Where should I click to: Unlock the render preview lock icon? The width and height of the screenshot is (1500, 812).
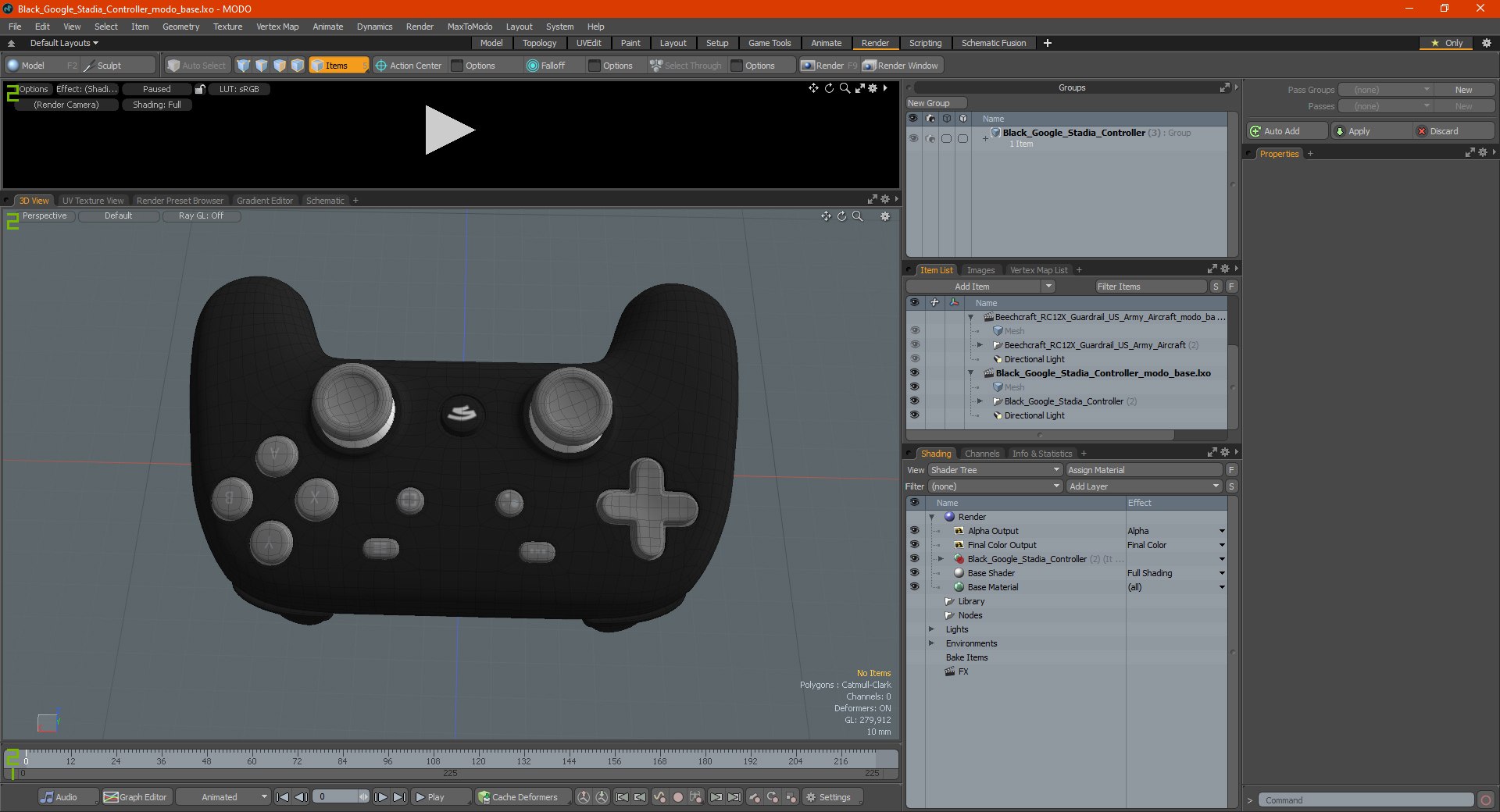click(200, 89)
